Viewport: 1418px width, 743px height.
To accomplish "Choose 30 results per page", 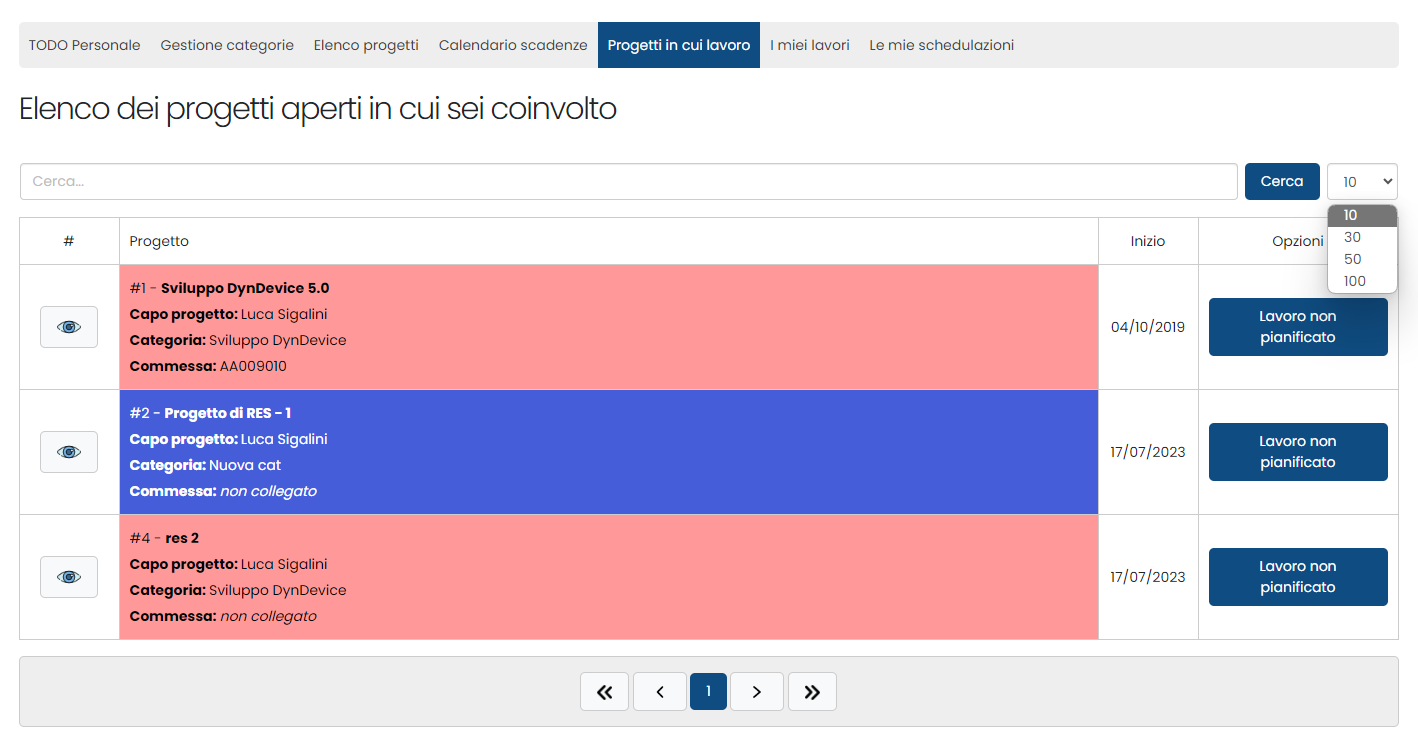I will pyautogui.click(x=1352, y=237).
